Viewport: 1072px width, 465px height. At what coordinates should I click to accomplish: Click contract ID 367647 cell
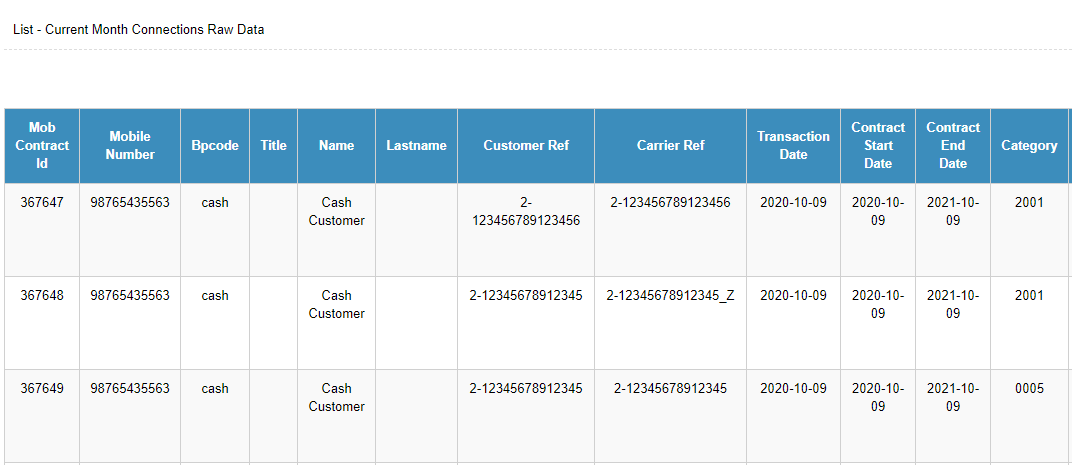(42, 202)
